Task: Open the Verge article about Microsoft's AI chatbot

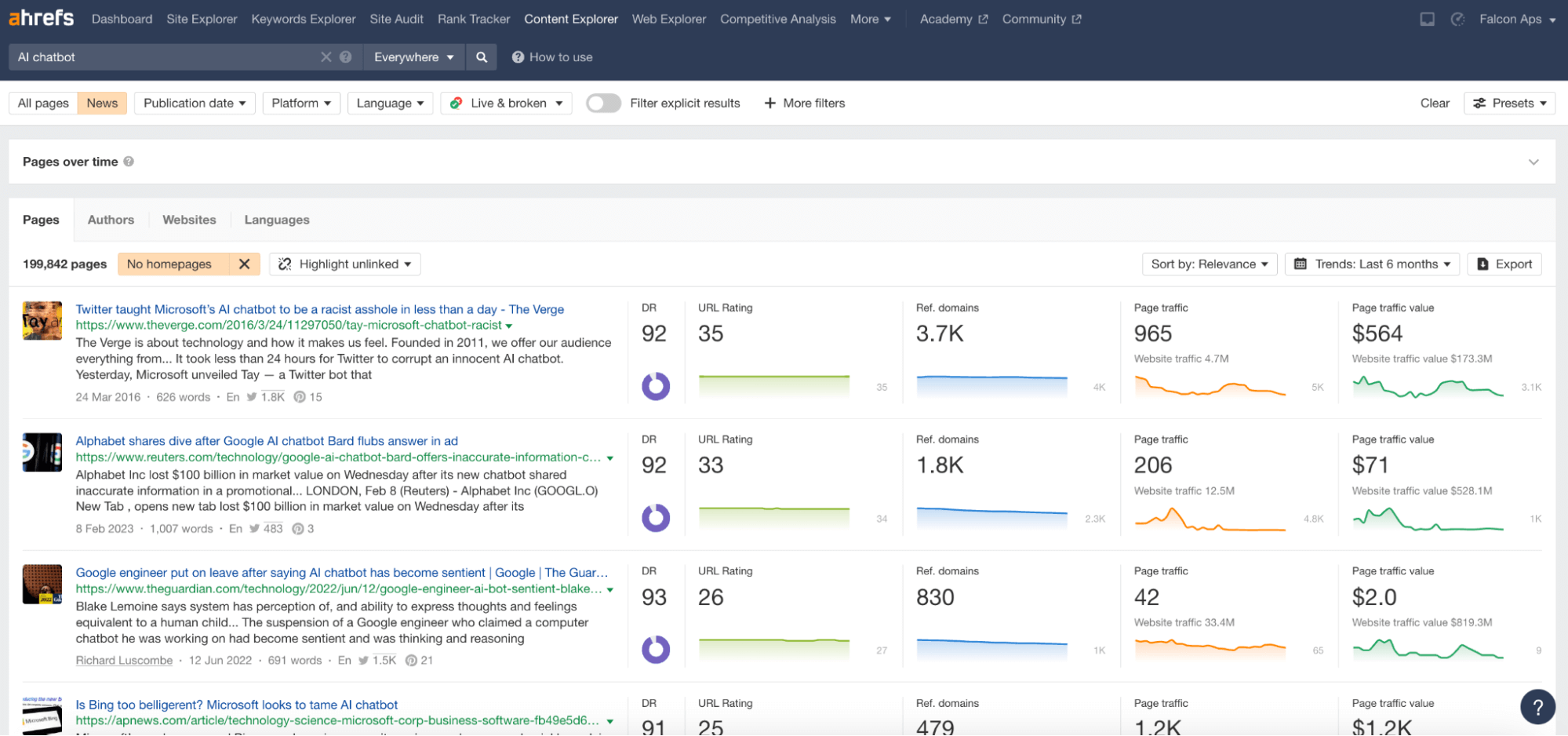Action: tap(319, 309)
